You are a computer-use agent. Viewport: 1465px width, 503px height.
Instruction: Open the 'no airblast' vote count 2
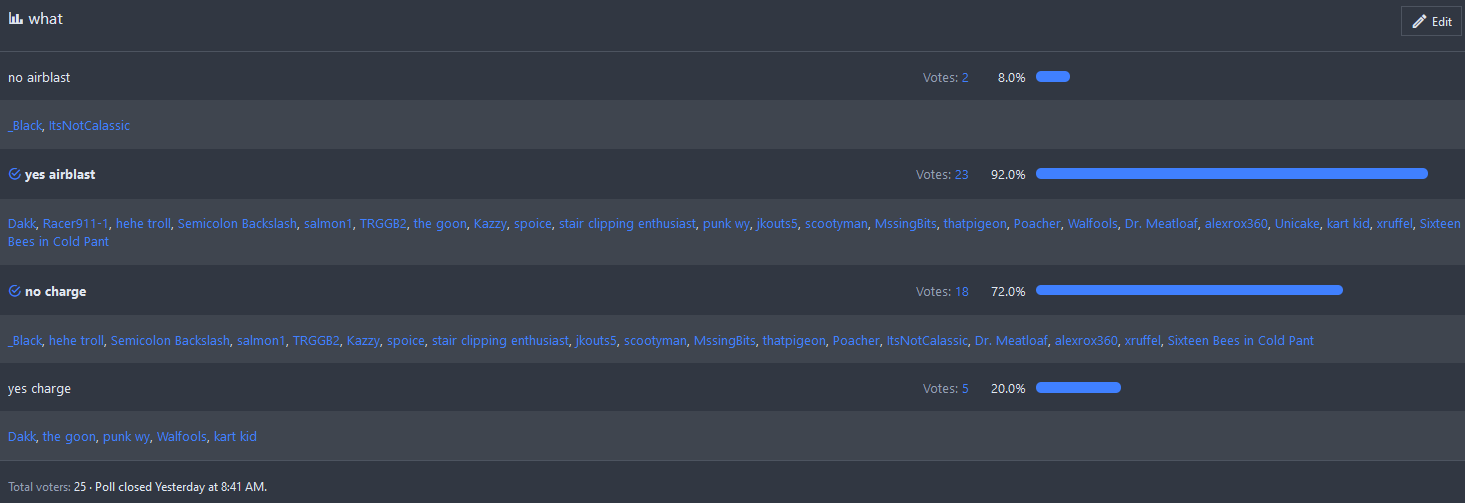pos(965,77)
